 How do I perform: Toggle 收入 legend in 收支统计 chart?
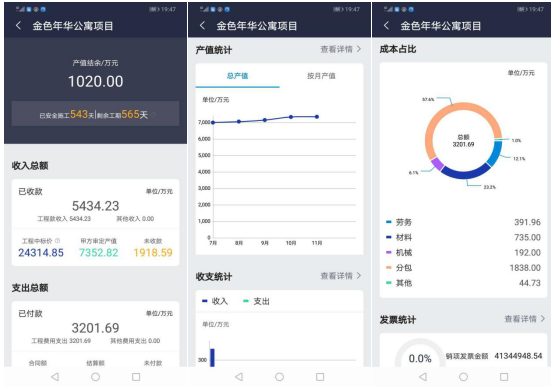215,301
